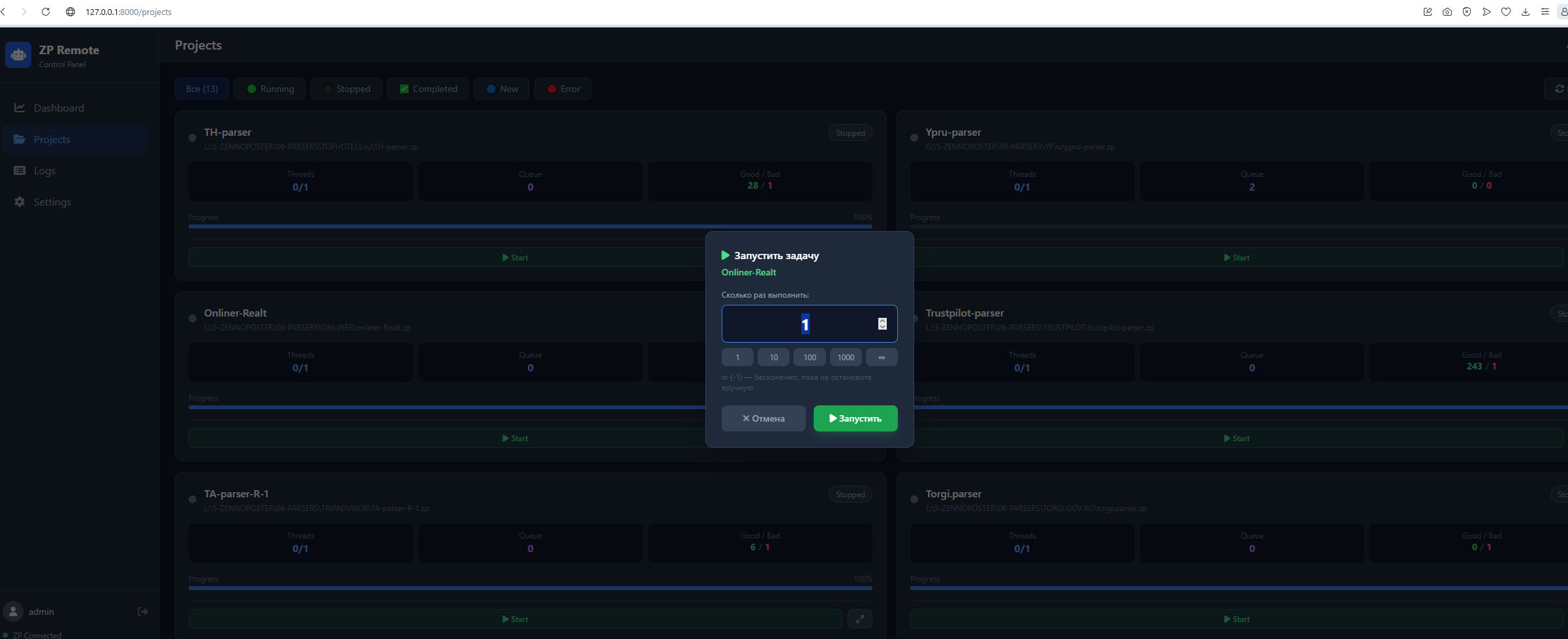
Task: Click the Trustpilot-parser project title
Action: 964,313
